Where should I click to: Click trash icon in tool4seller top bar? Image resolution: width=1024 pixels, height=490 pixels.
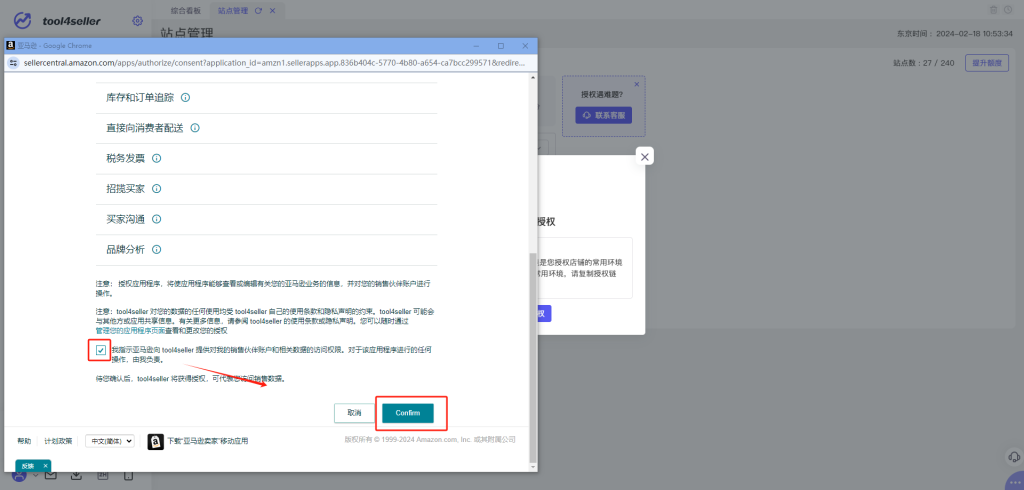click(x=994, y=10)
